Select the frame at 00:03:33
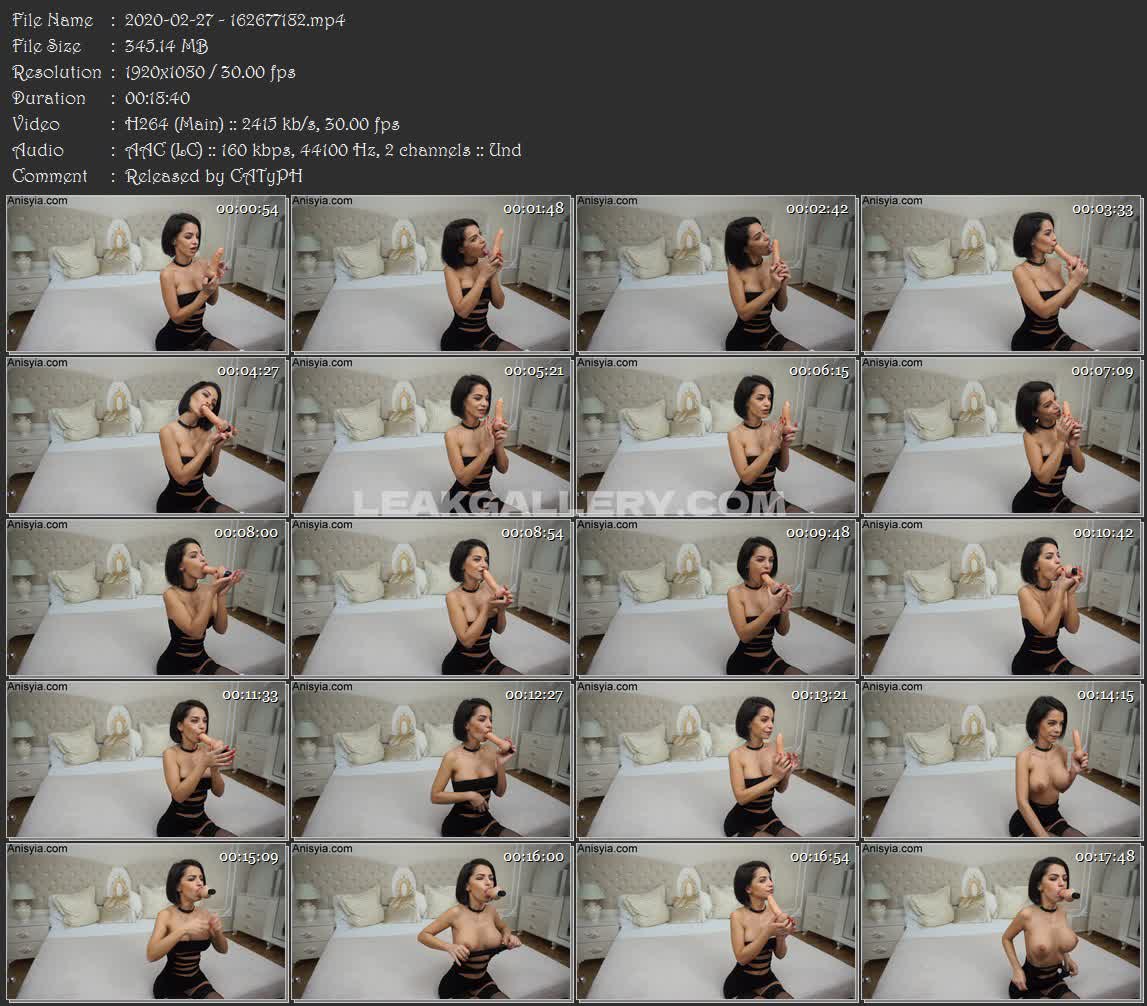Screen dimensions: 1147x1006 [x=1001, y=274]
